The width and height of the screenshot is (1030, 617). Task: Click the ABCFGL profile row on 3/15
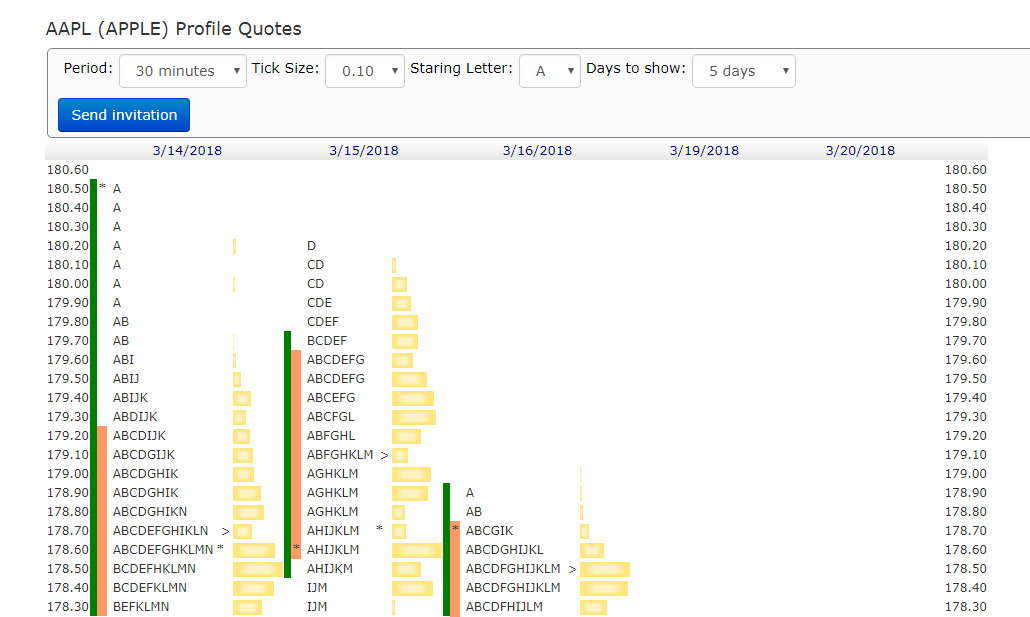(x=330, y=417)
